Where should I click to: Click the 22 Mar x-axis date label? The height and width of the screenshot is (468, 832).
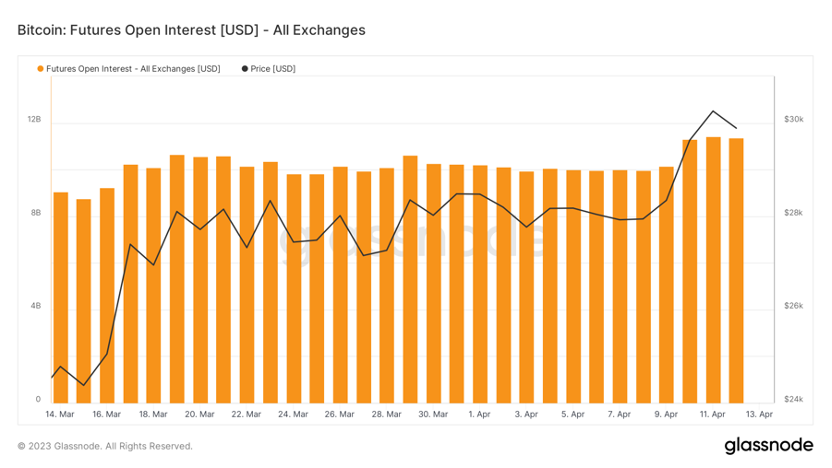246,414
